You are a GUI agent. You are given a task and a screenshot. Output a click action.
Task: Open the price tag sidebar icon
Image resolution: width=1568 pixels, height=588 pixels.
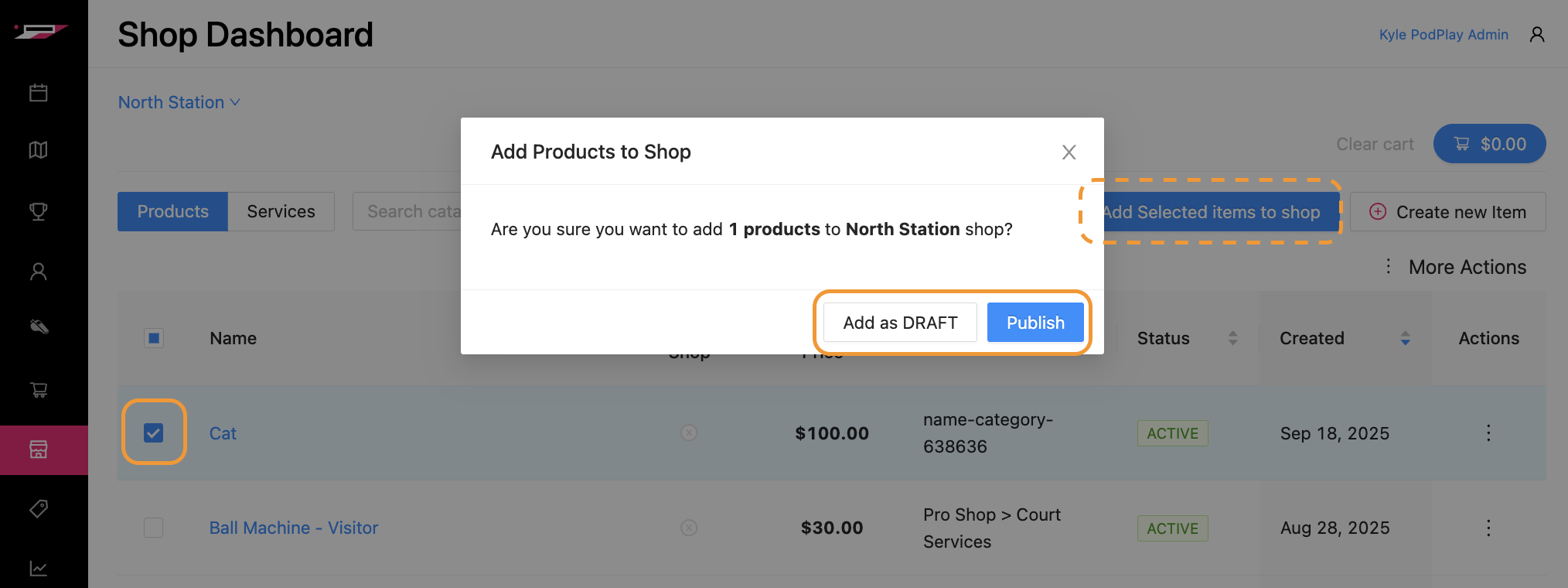click(x=39, y=508)
